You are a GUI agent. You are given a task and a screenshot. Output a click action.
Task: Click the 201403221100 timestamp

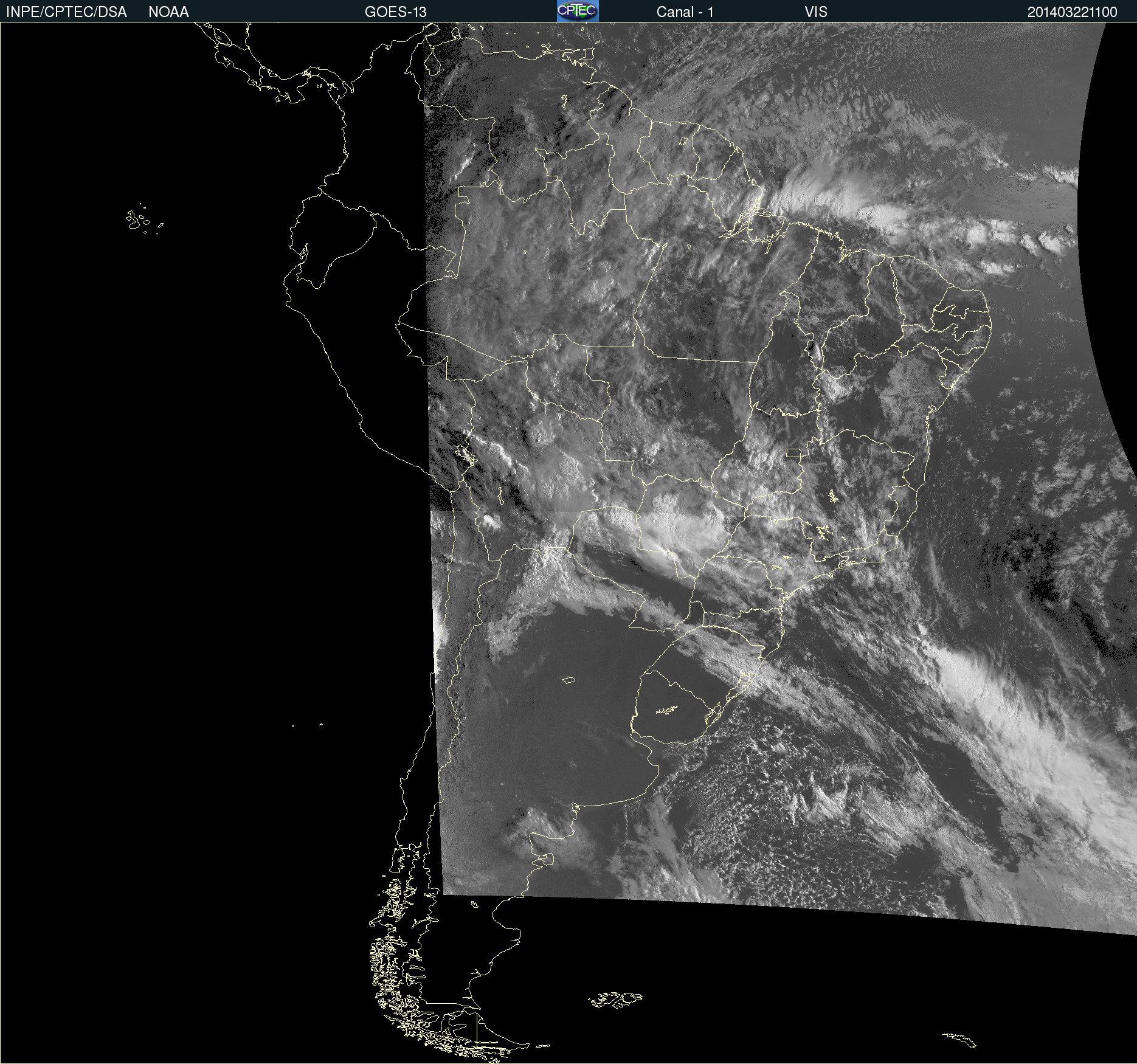pyautogui.click(x=1072, y=12)
